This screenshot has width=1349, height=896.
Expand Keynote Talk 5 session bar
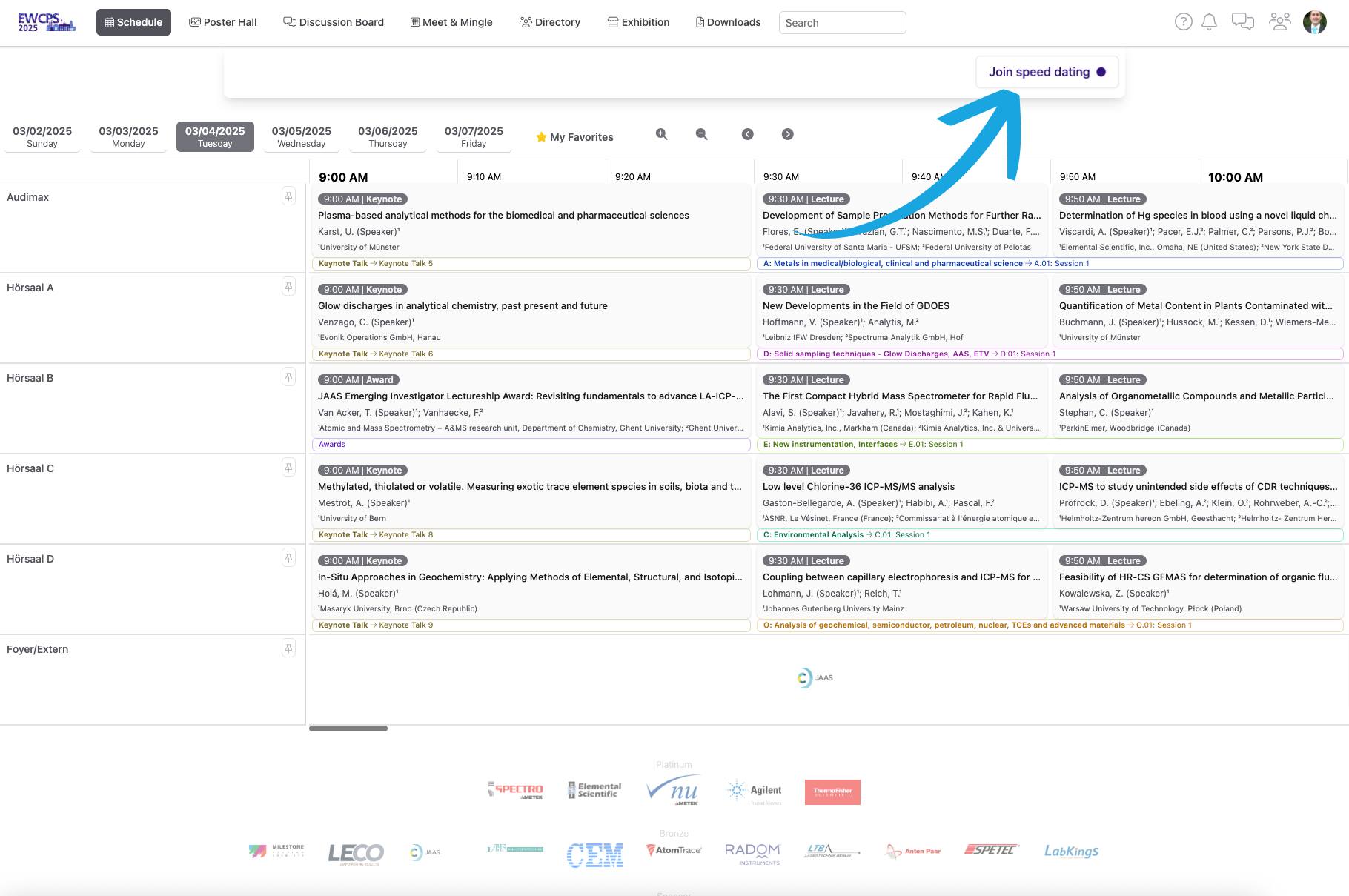[531, 264]
